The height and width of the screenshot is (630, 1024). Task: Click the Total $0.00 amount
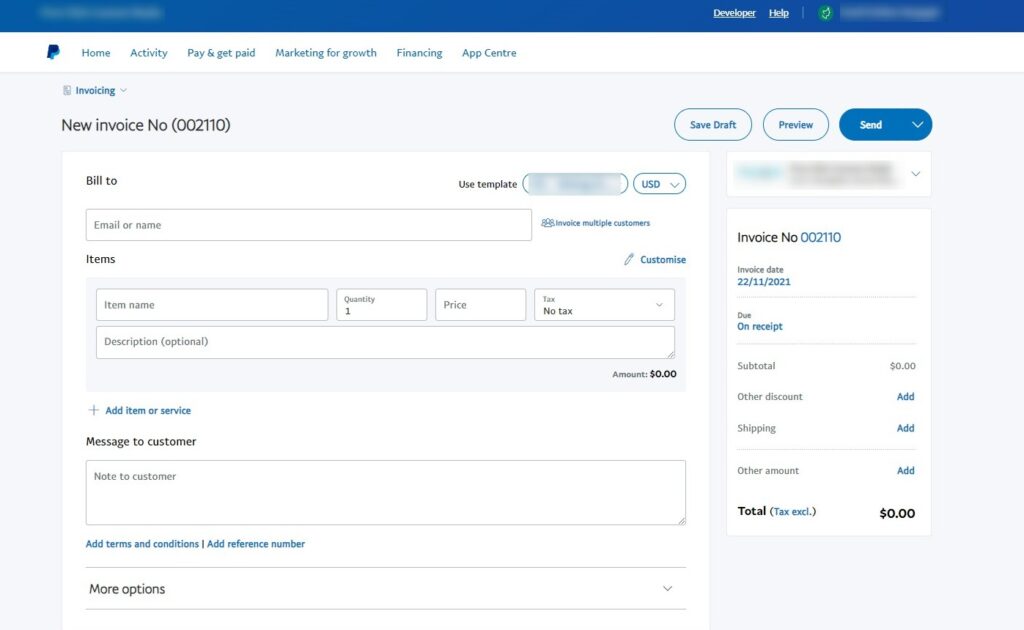[x=897, y=513]
